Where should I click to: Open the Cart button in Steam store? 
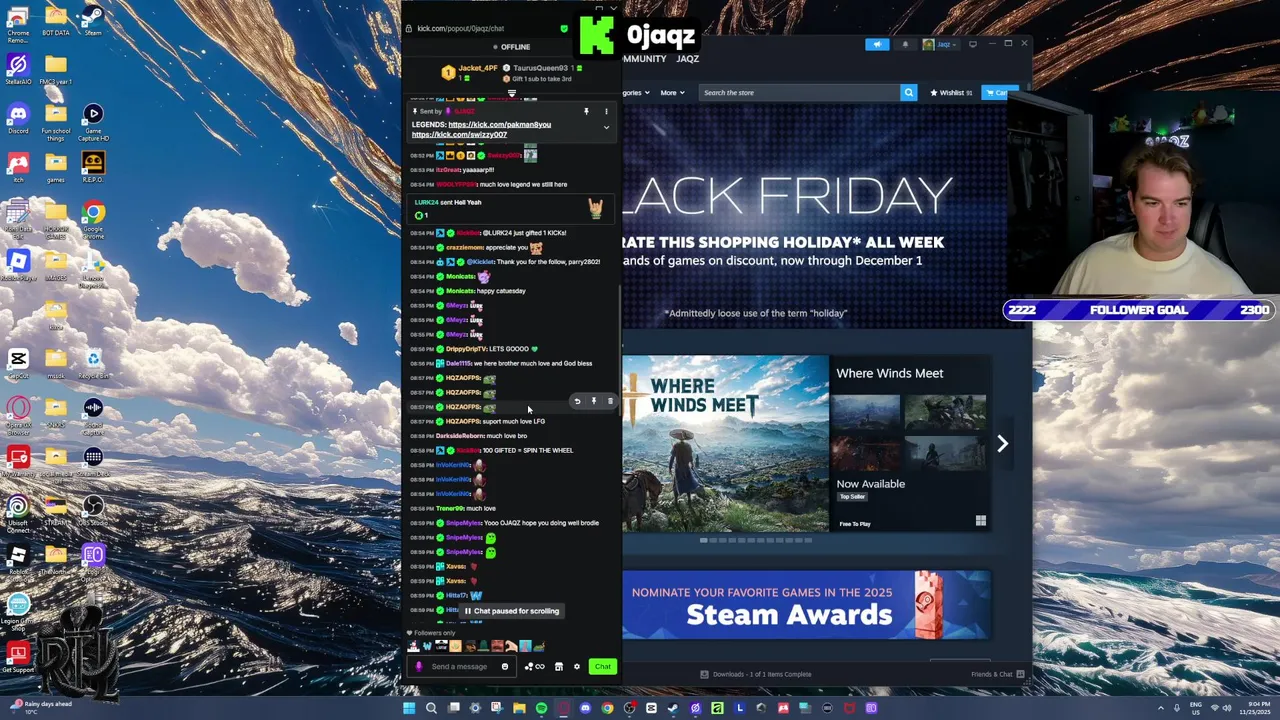coord(999,93)
